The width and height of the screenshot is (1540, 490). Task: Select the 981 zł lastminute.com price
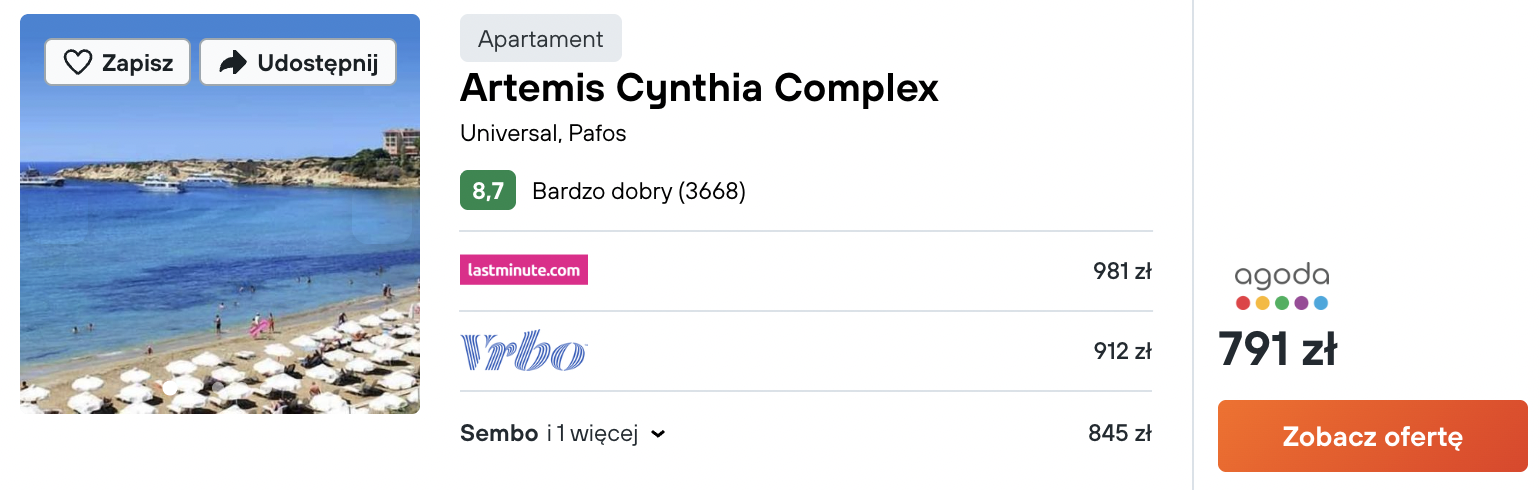(1123, 271)
